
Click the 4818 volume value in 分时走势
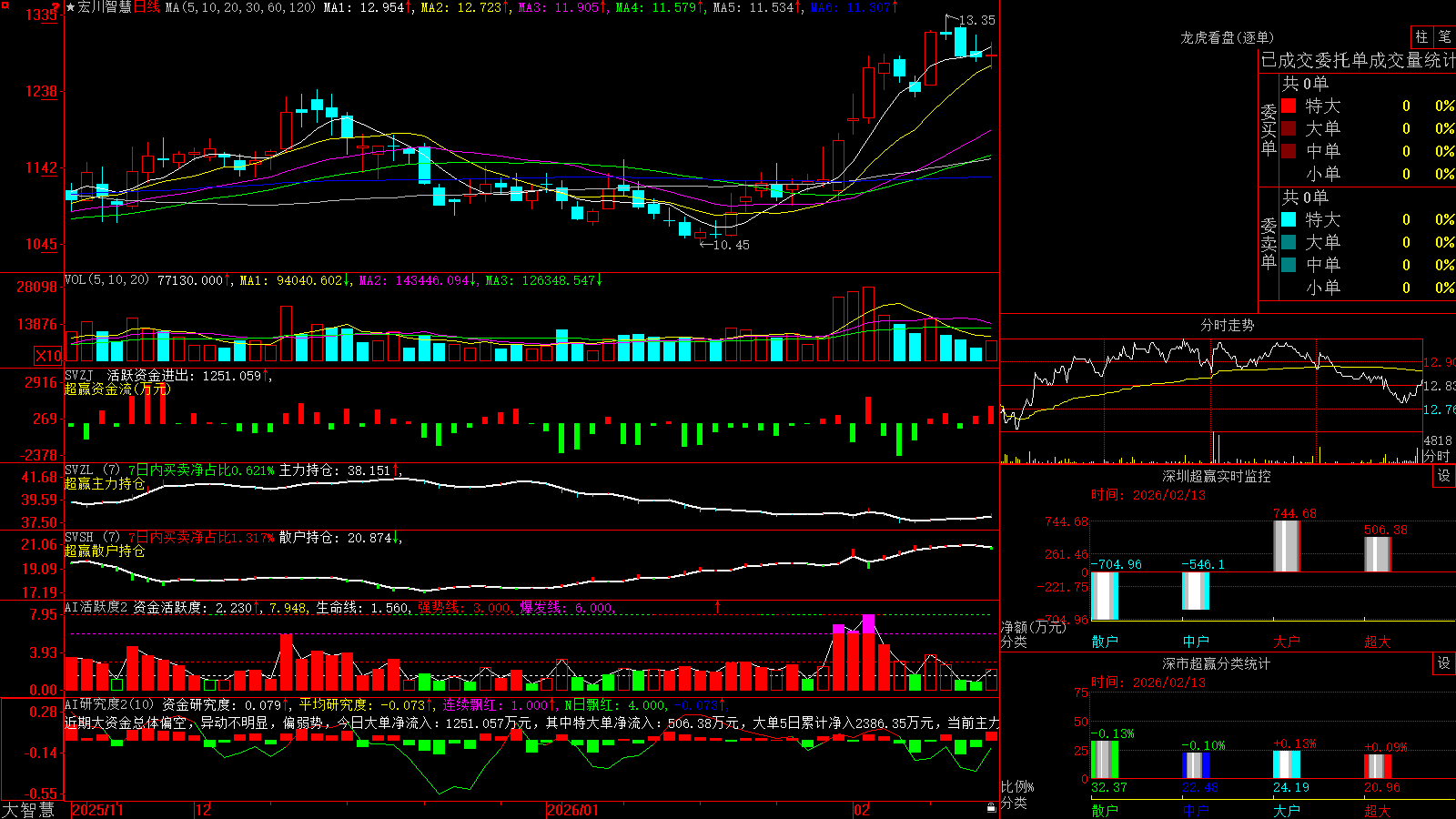[x=1438, y=440]
